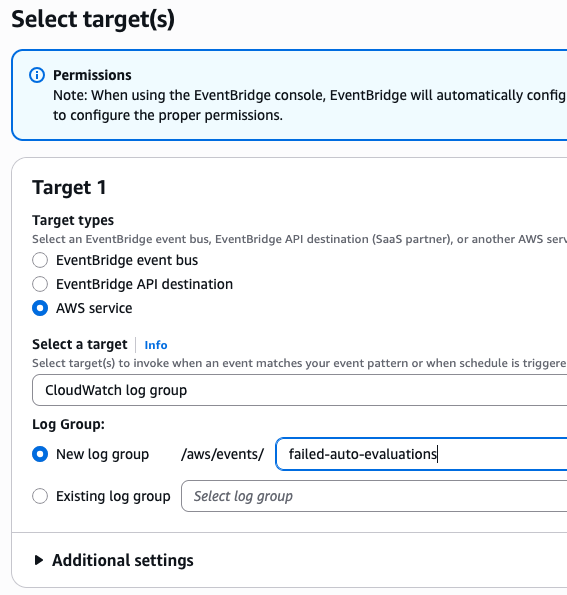Select the AWS service radio button
Viewport: 567px width, 595px height.
click(40, 308)
